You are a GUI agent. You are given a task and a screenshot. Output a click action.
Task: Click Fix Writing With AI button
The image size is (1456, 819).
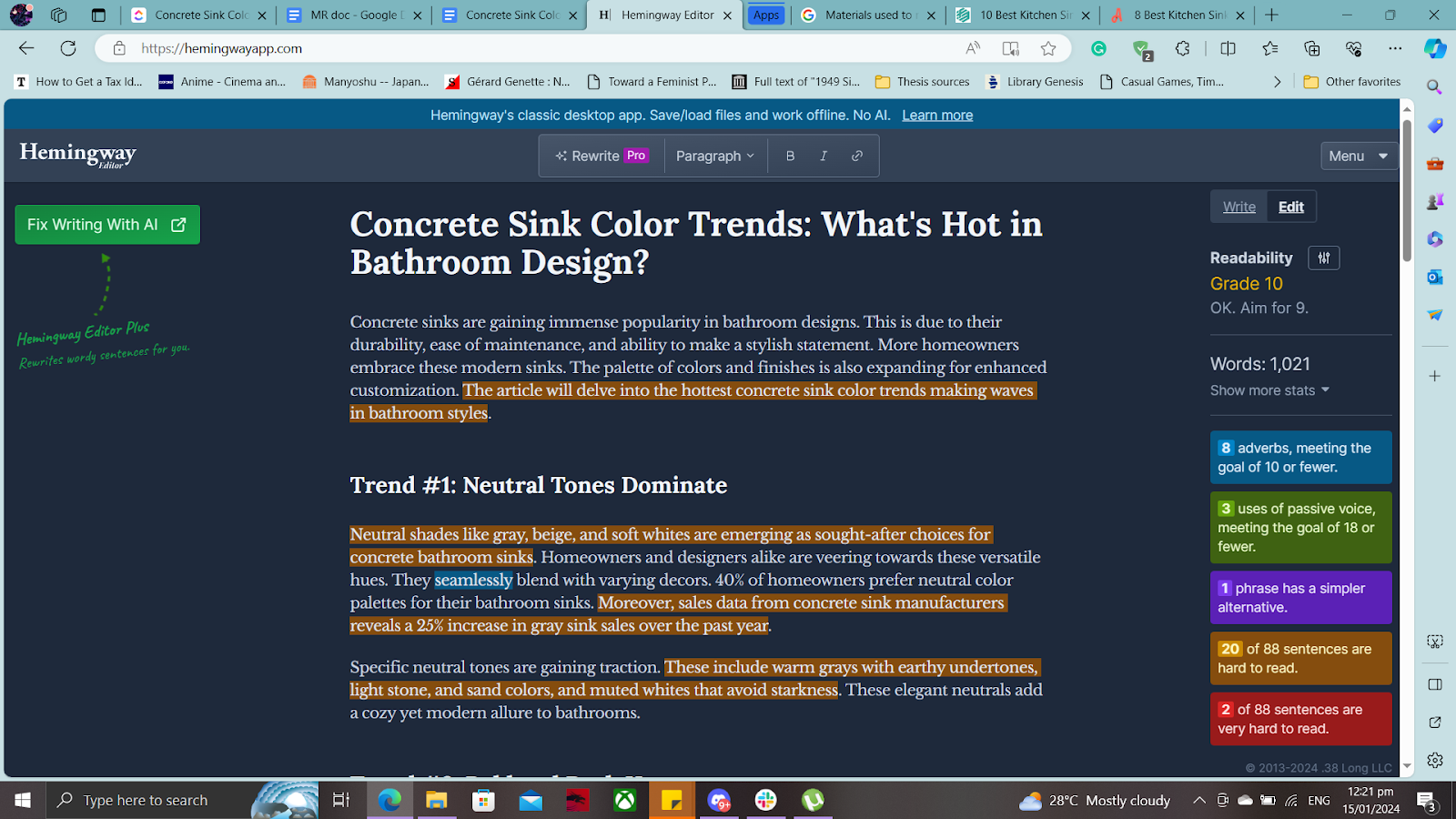coord(107,225)
